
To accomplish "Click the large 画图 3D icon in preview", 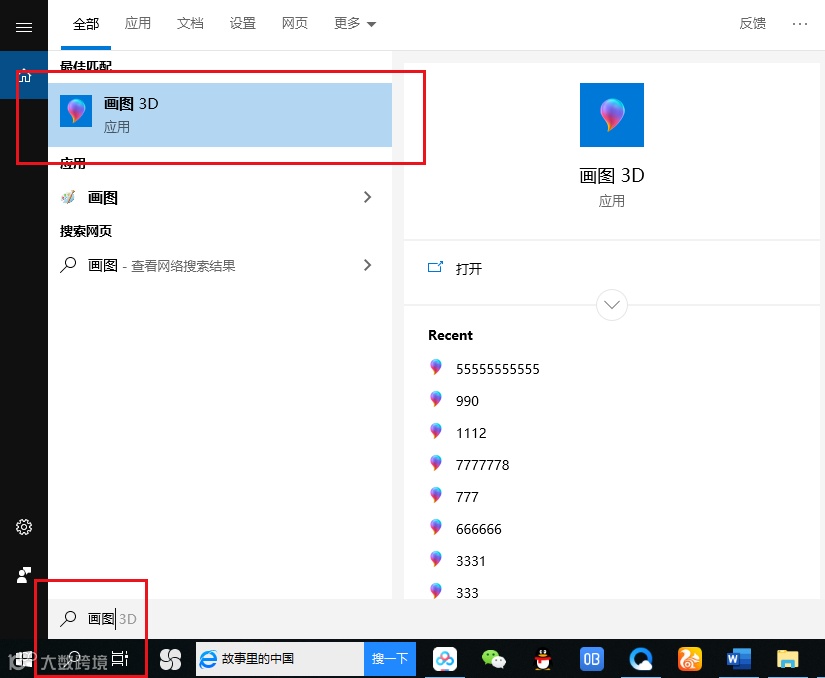I will (x=611, y=115).
